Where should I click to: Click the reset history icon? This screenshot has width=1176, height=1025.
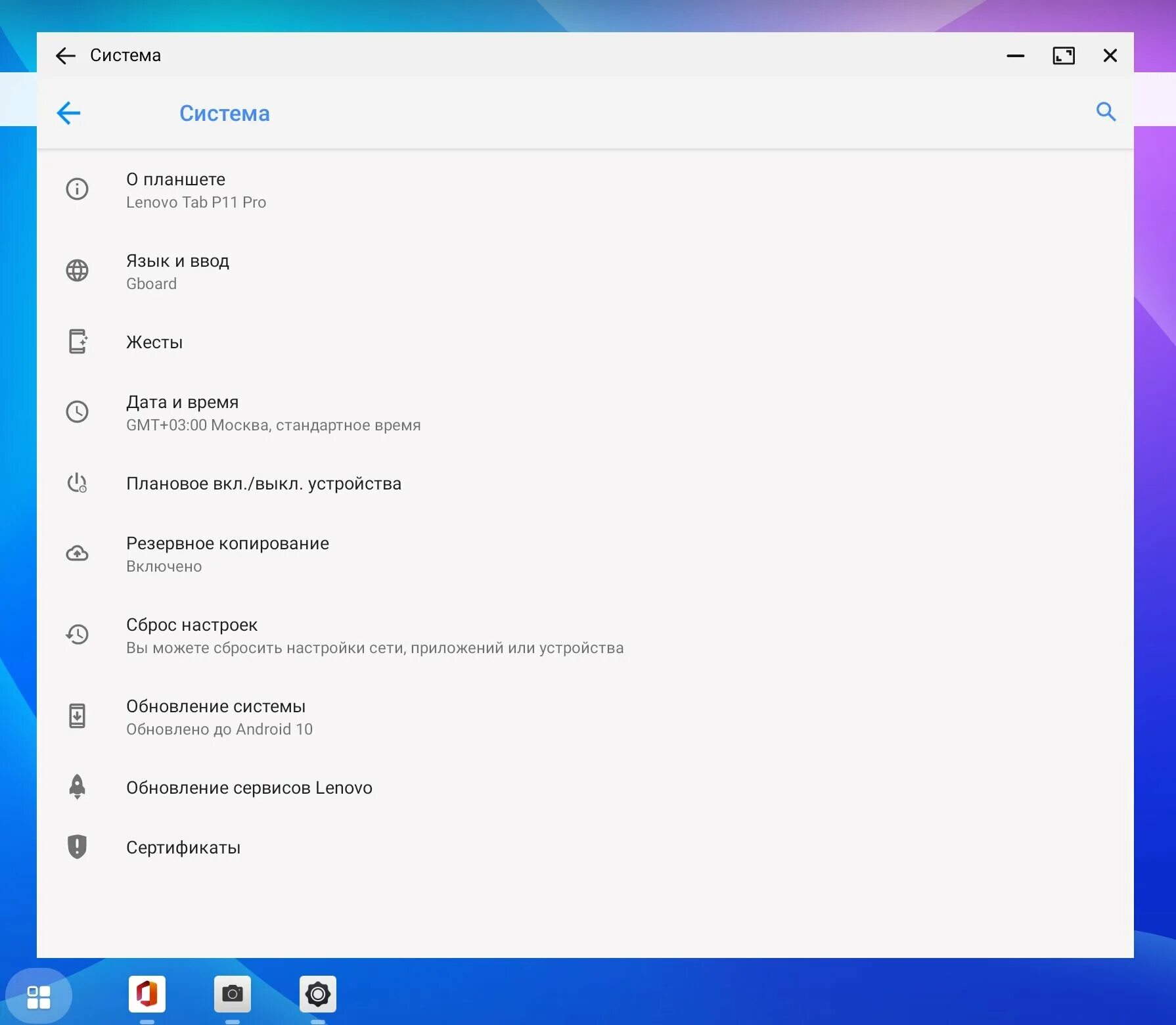pyautogui.click(x=77, y=634)
